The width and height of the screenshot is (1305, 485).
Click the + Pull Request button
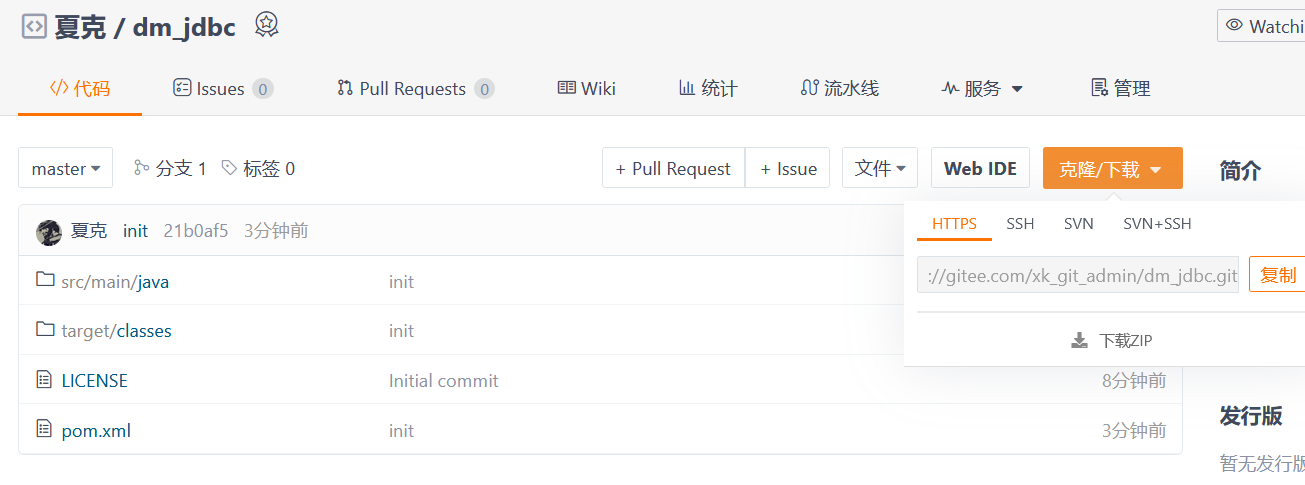coord(673,168)
